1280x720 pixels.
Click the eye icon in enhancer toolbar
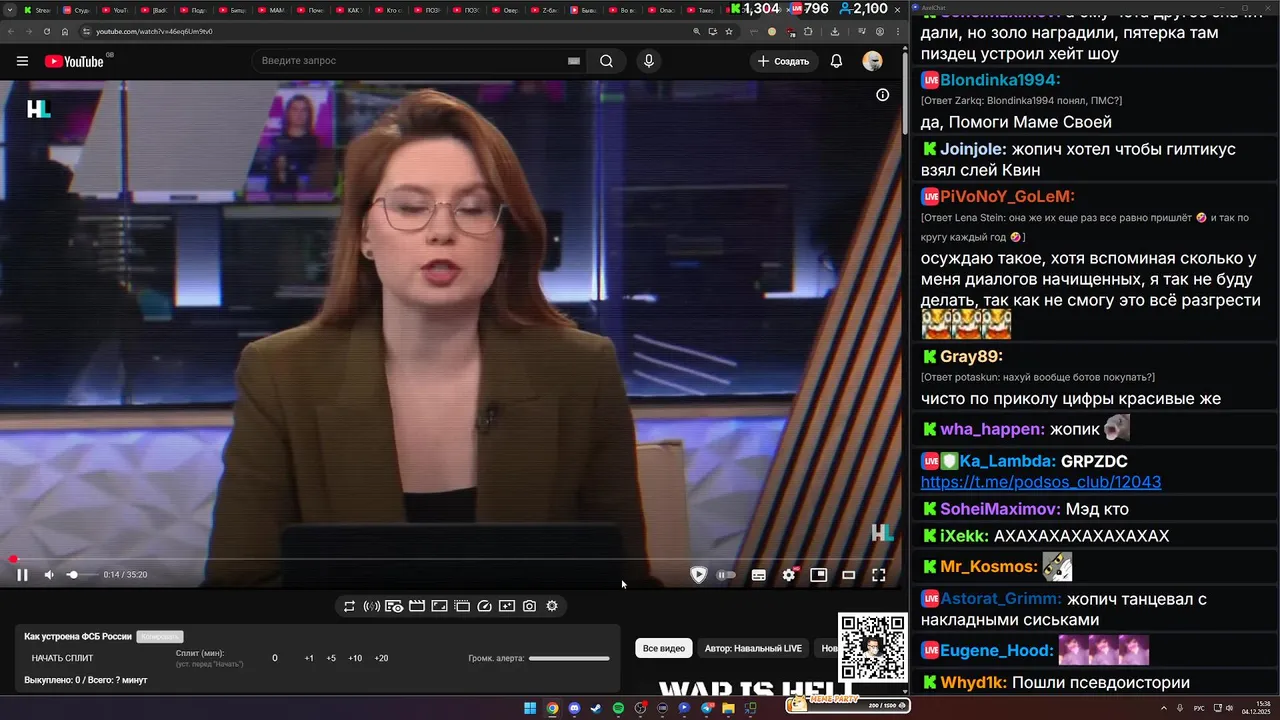[x=394, y=606]
